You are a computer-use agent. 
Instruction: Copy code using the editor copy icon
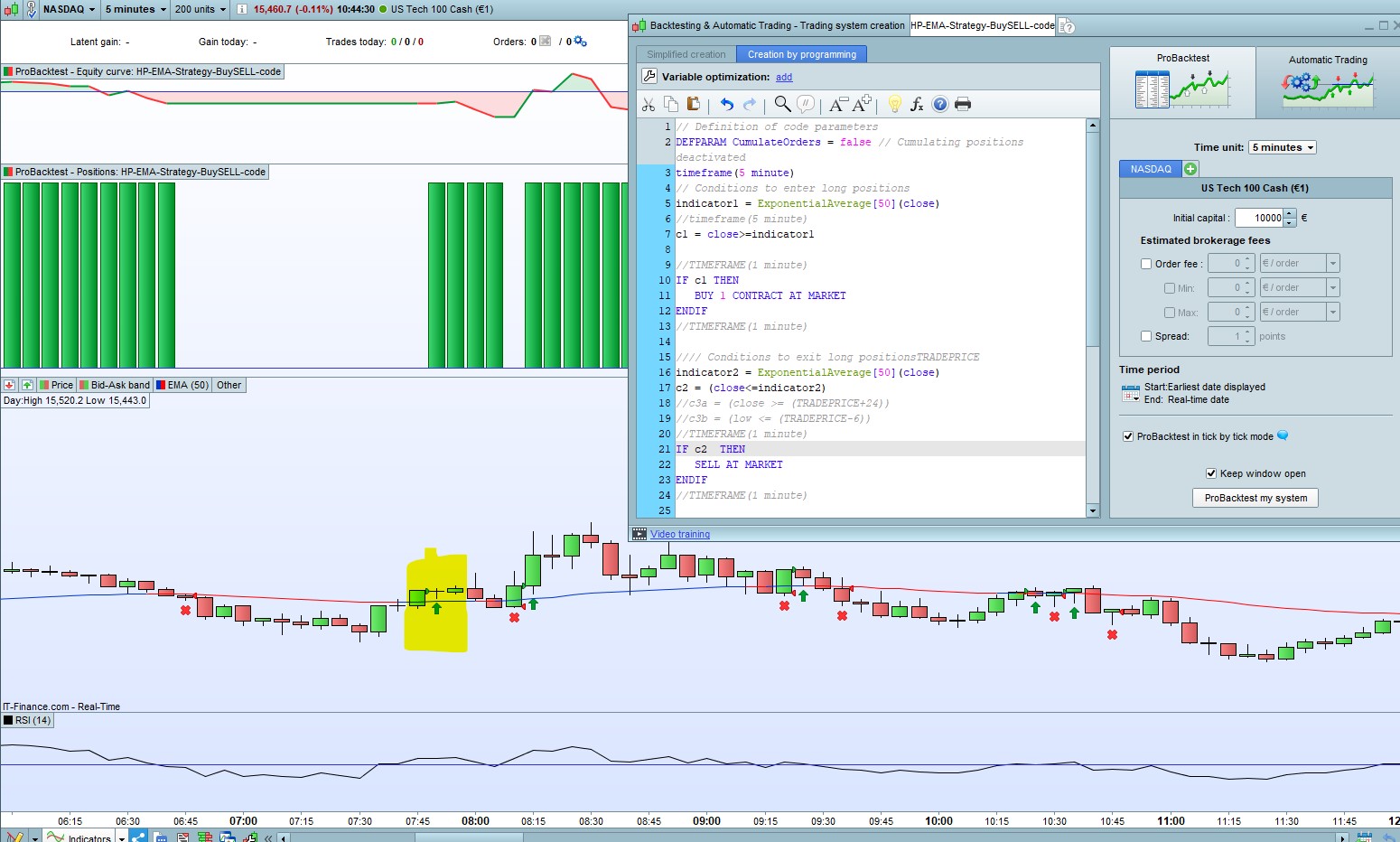(670, 104)
